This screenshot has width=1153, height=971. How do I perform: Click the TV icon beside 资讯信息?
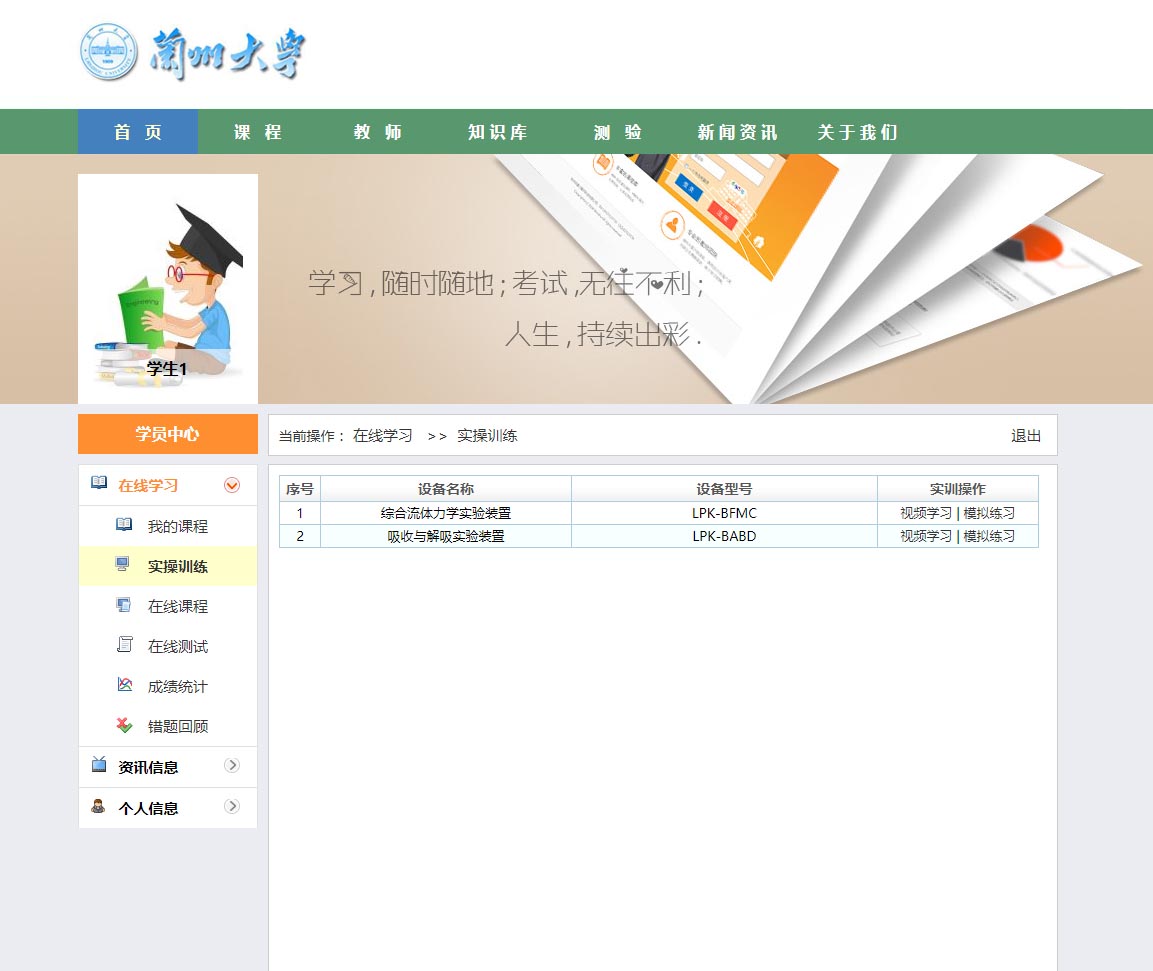(99, 765)
